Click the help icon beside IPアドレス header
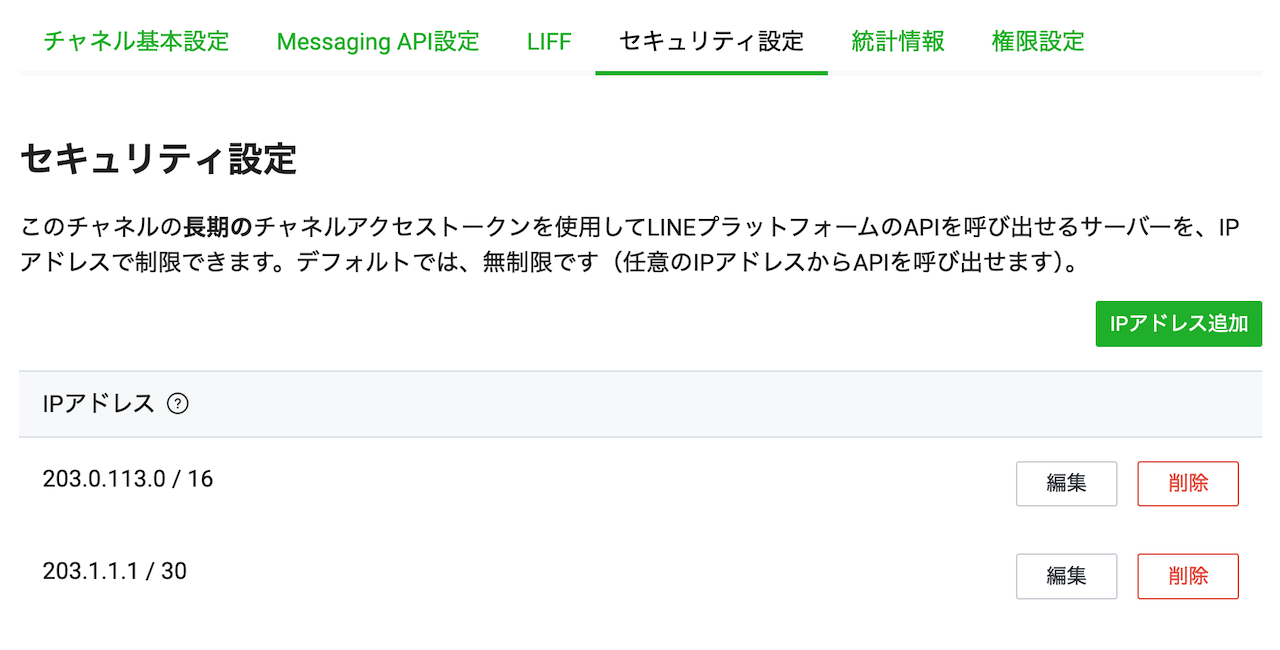The height and width of the screenshot is (650, 1280). click(178, 404)
